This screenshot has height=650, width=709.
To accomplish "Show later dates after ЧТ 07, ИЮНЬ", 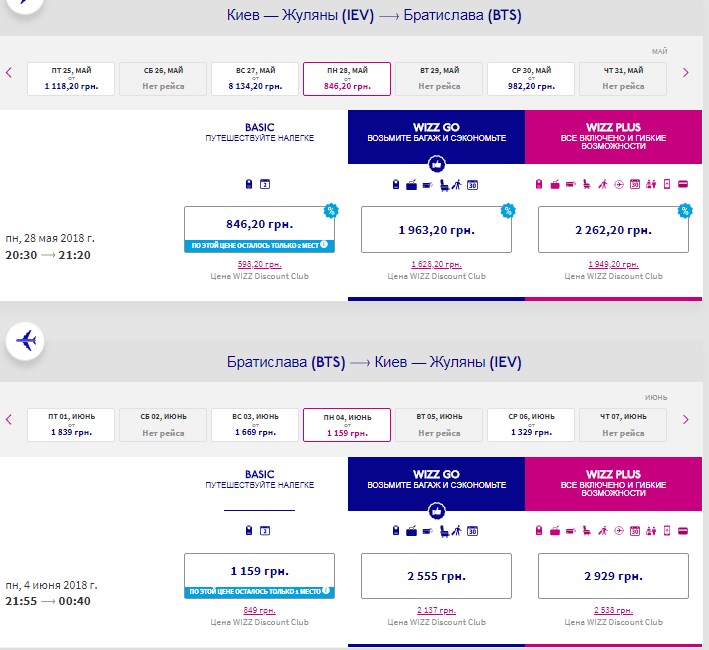I will (x=685, y=419).
